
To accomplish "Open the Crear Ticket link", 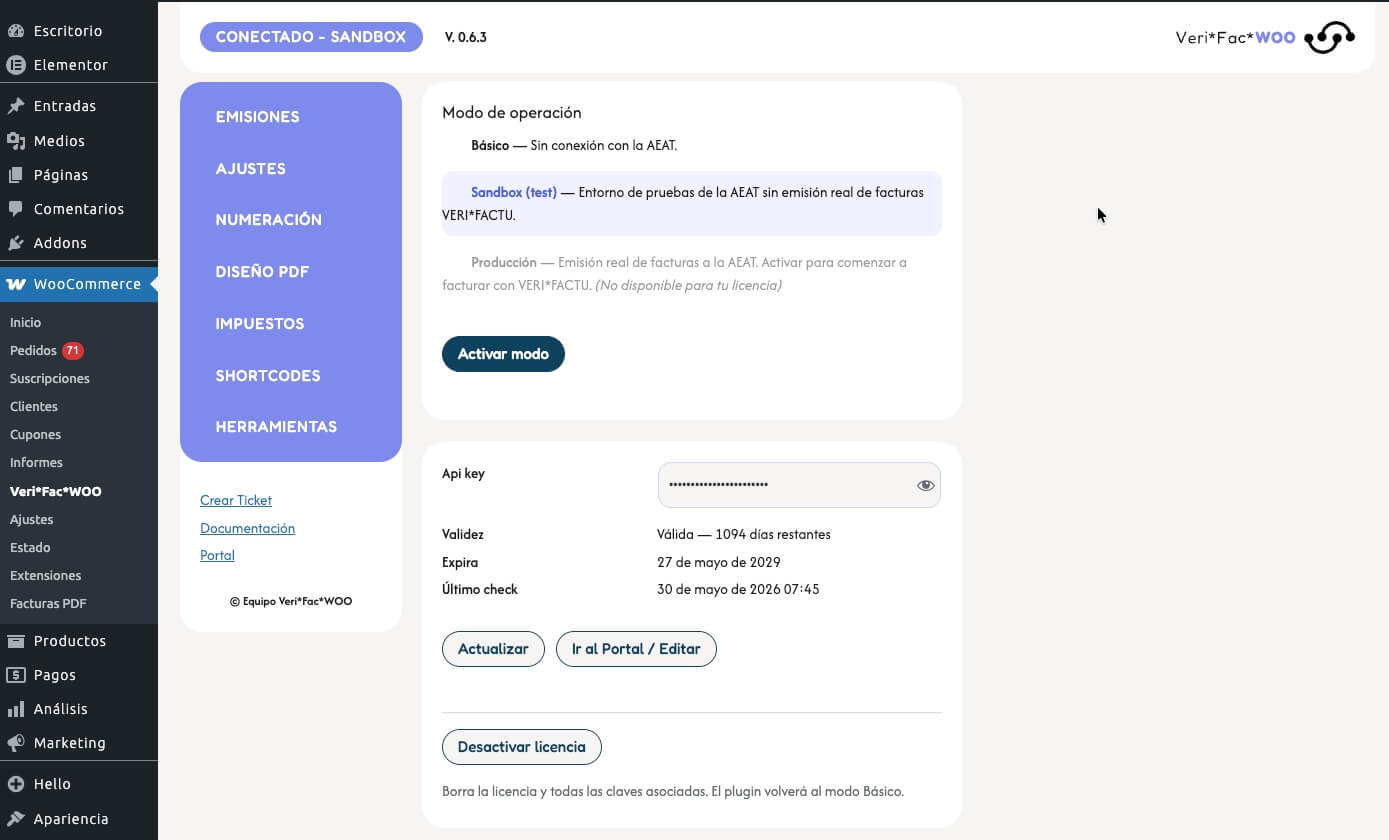I will pyautogui.click(x=236, y=501).
